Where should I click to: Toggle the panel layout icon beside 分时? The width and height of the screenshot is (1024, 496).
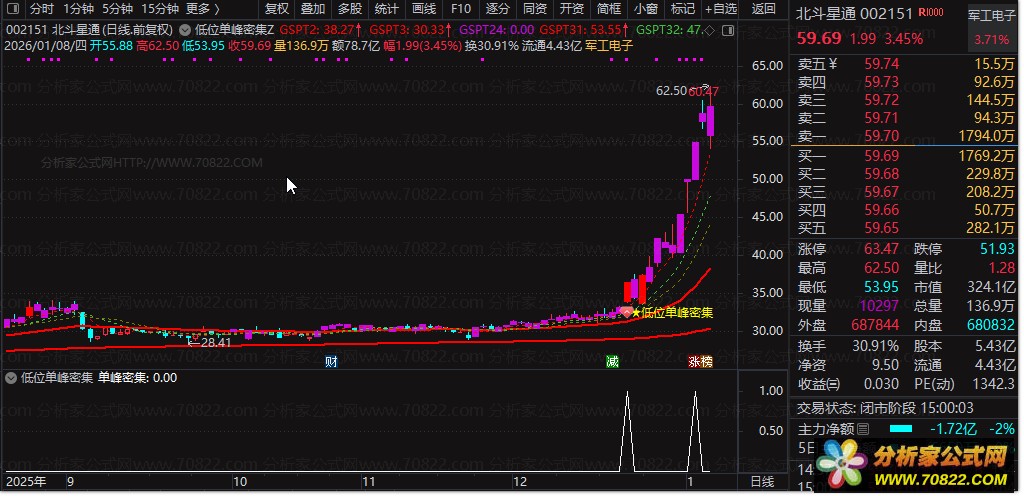tap(14, 8)
